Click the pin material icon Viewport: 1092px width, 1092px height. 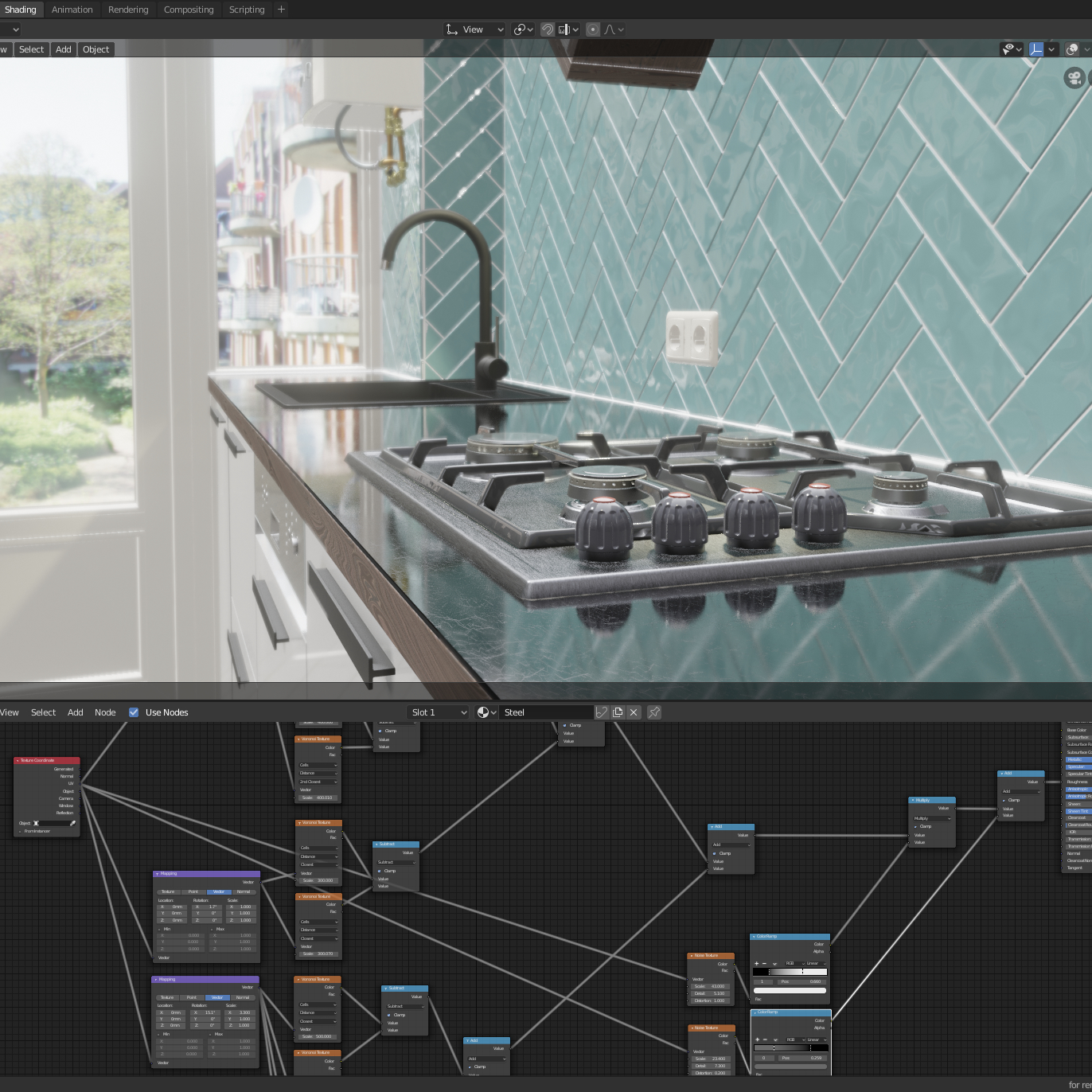654,712
